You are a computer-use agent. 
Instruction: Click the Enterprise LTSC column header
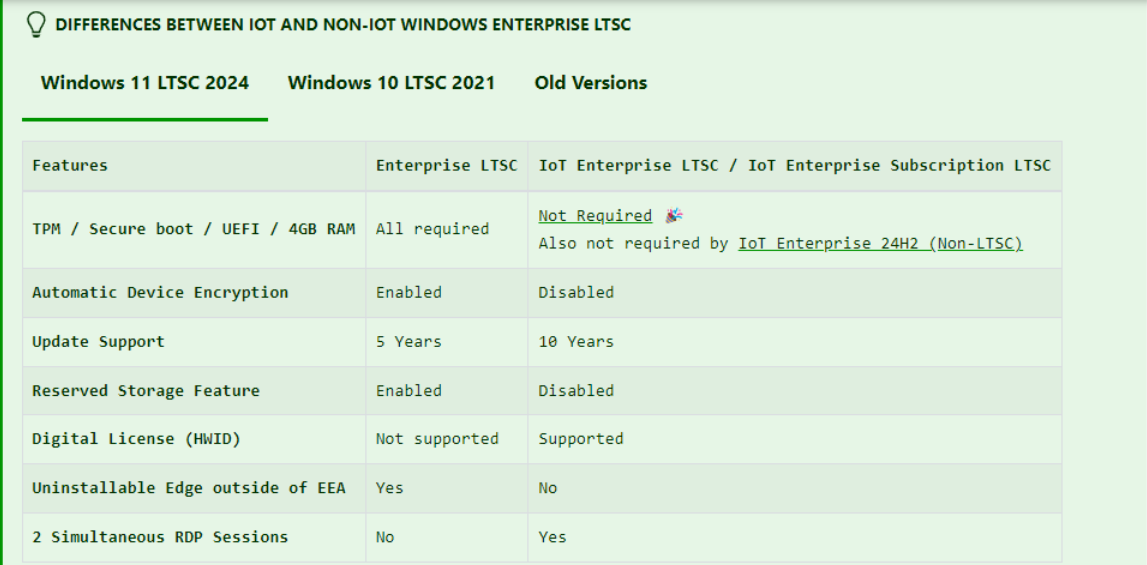[446, 165]
